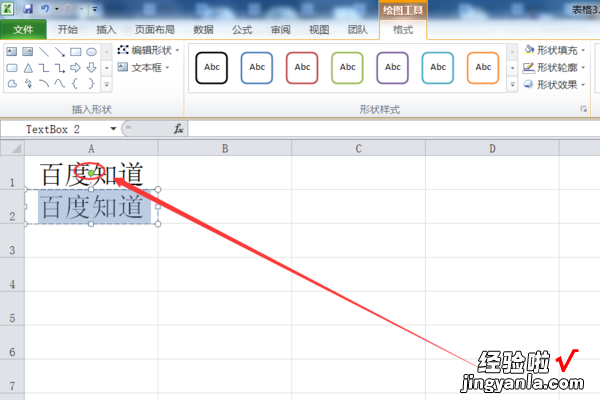Choose the right arrow block shape
This screenshot has height=400, width=600.
(76, 68)
